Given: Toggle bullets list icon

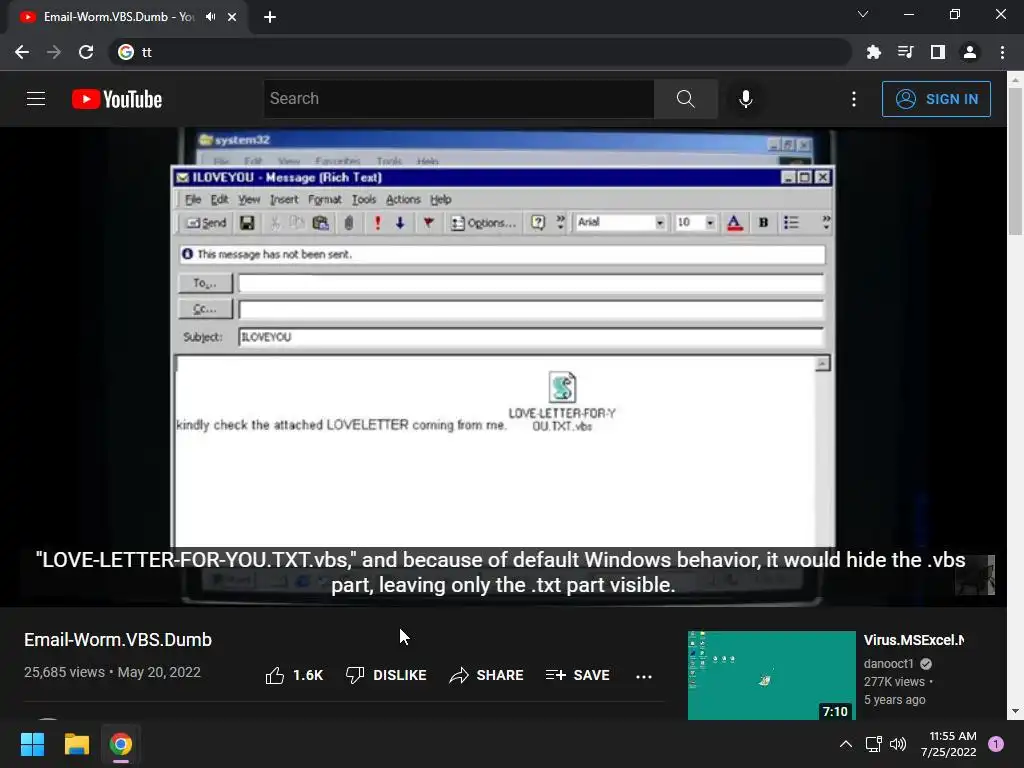Looking at the screenshot, I should pyautogui.click(x=791, y=223).
